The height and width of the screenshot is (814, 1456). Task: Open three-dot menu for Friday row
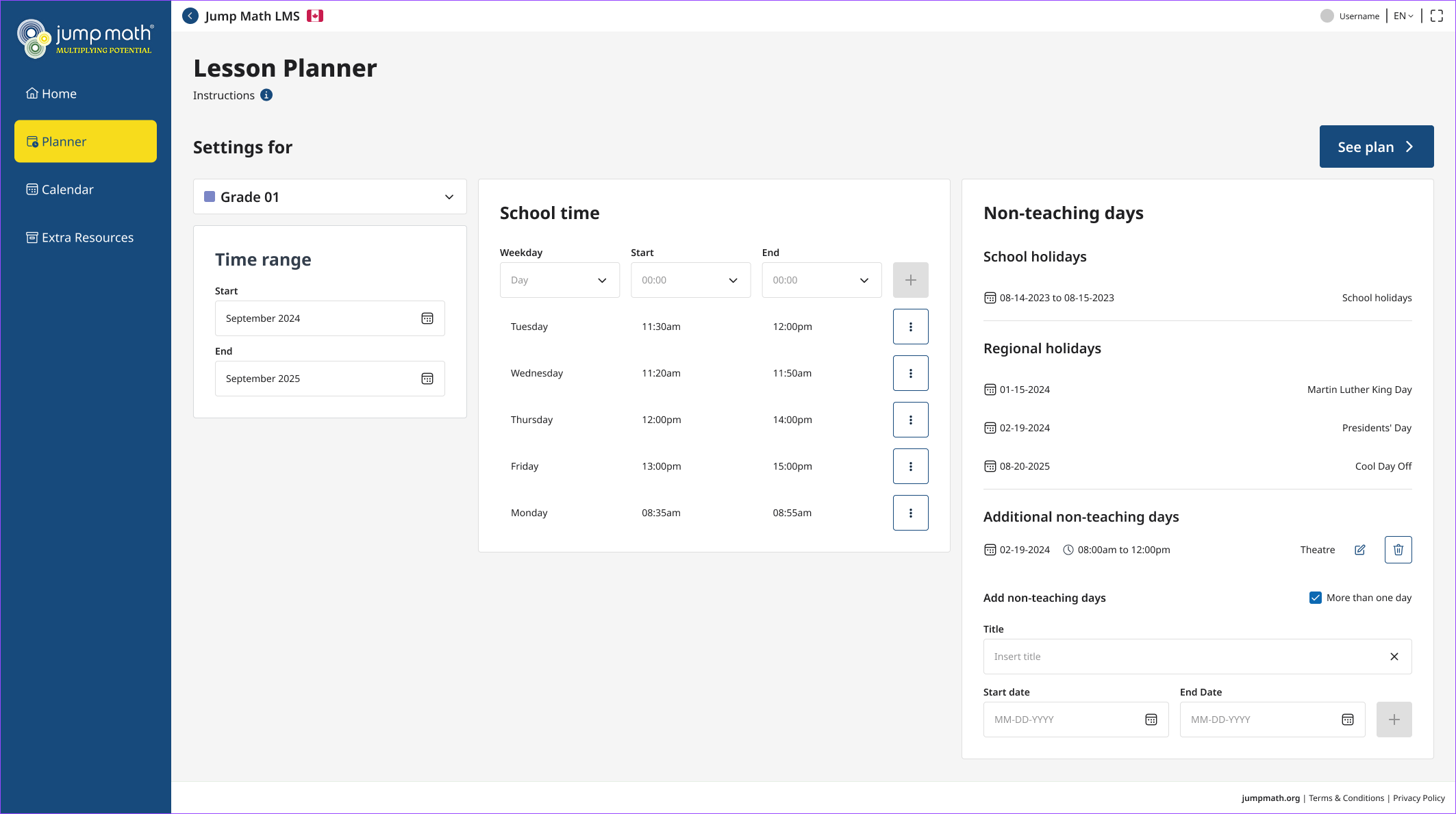[910, 466]
